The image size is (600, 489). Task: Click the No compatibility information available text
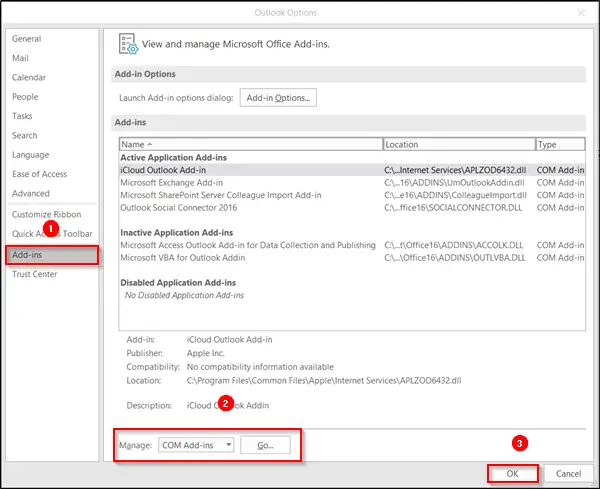[x=260, y=367]
